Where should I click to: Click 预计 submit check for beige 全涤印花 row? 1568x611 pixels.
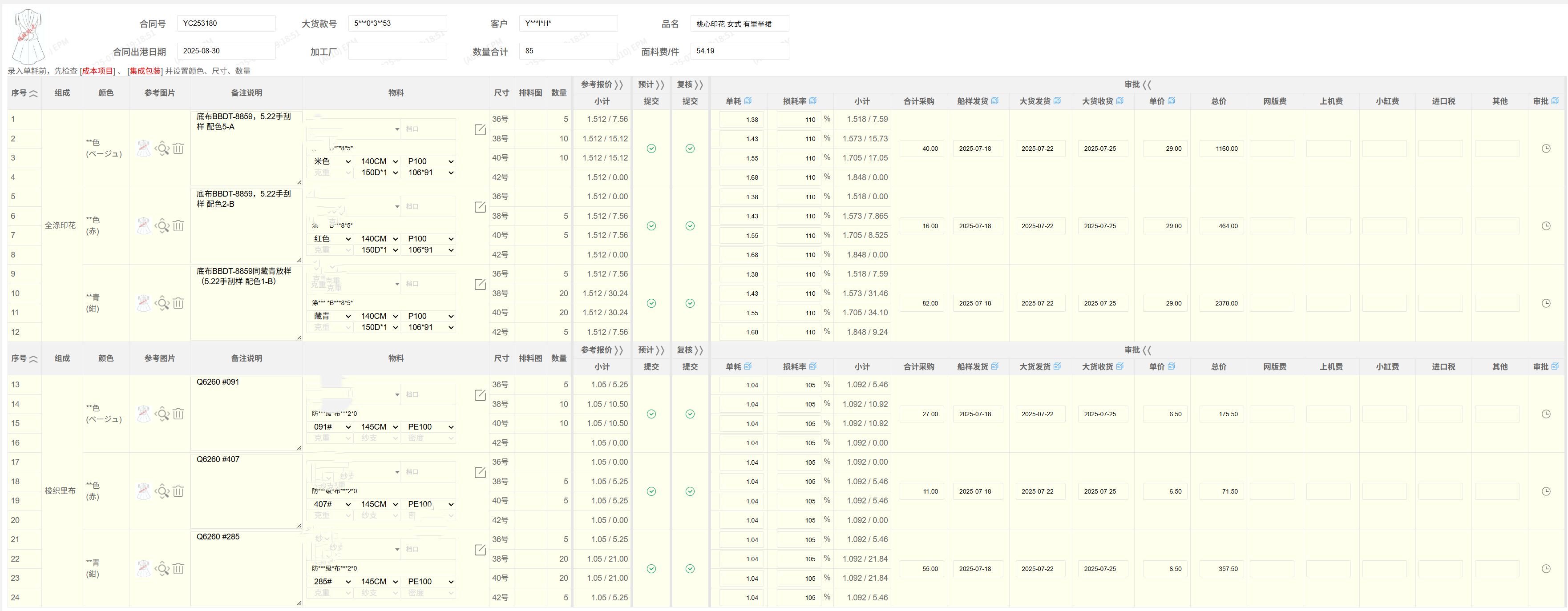[x=651, y=149]
